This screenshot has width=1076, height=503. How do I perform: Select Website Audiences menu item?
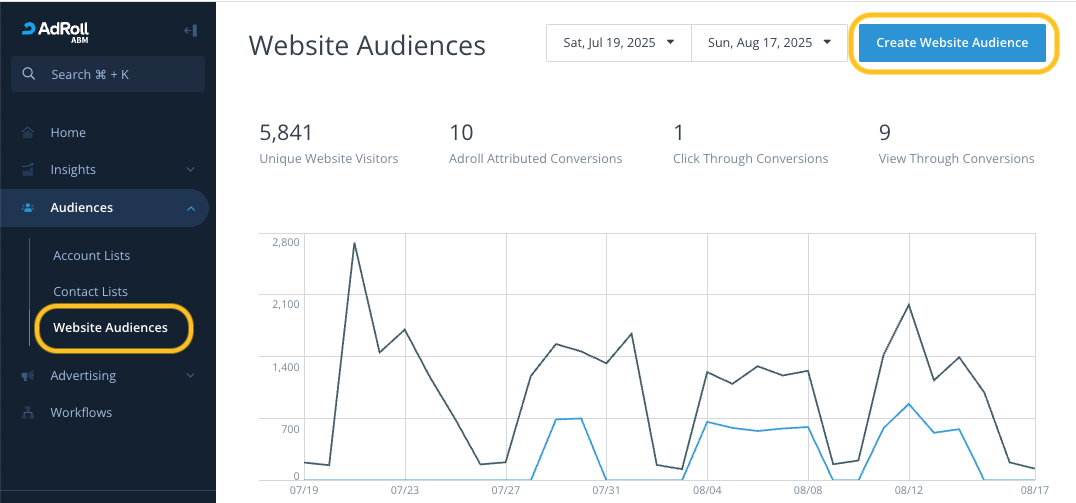click(x=110, y=328)
